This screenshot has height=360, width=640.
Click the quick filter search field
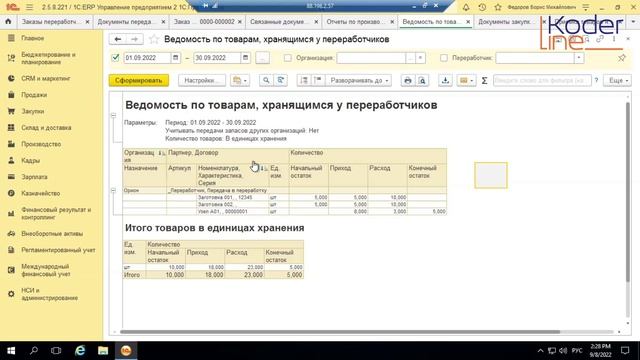pyautogui.click(x=542, y=80)
